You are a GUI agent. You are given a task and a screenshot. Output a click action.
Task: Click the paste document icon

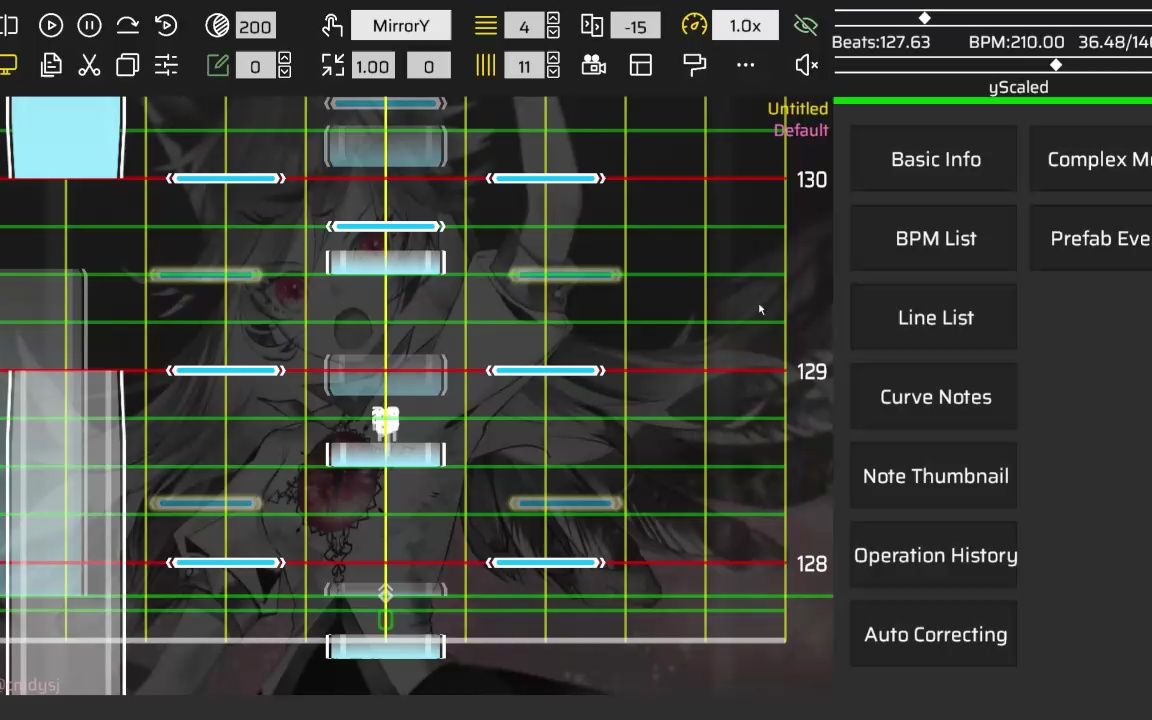click(x=51, y=65)
